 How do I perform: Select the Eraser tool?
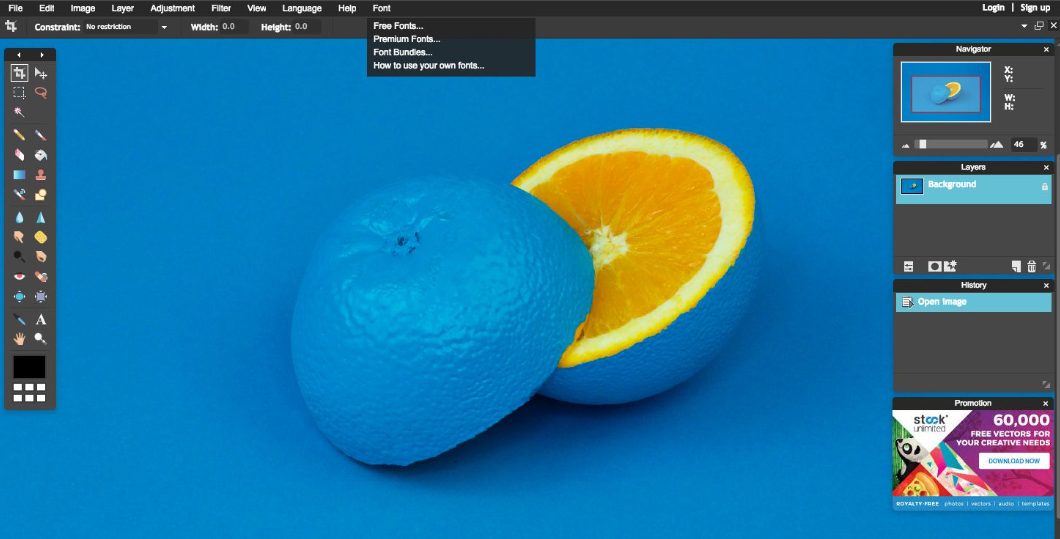(x=20, y=155)
